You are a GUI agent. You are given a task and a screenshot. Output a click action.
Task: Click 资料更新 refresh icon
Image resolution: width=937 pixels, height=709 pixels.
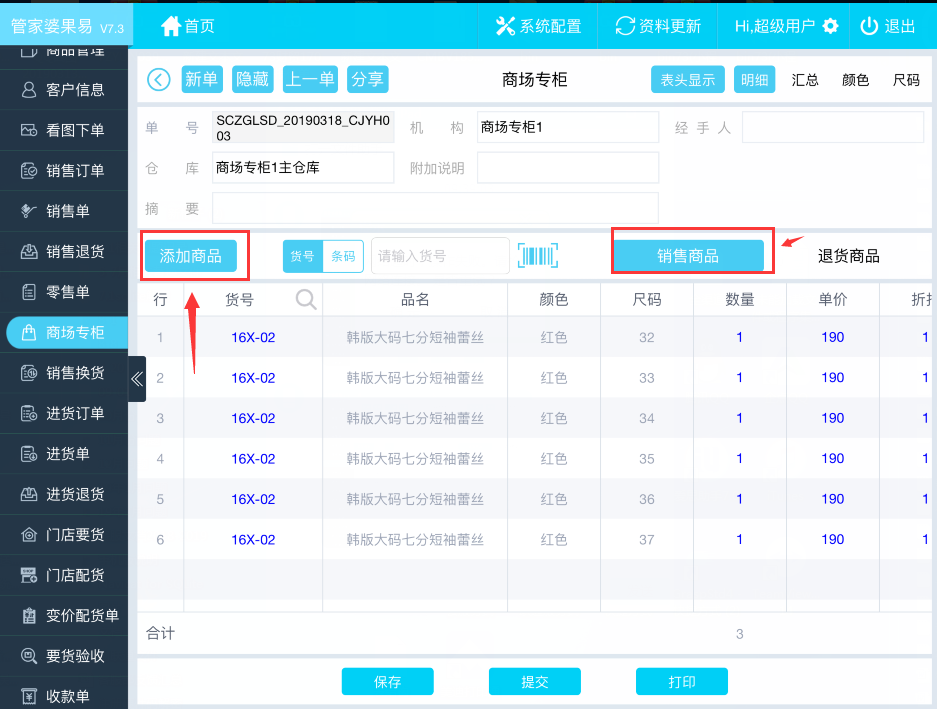point(625,26)
